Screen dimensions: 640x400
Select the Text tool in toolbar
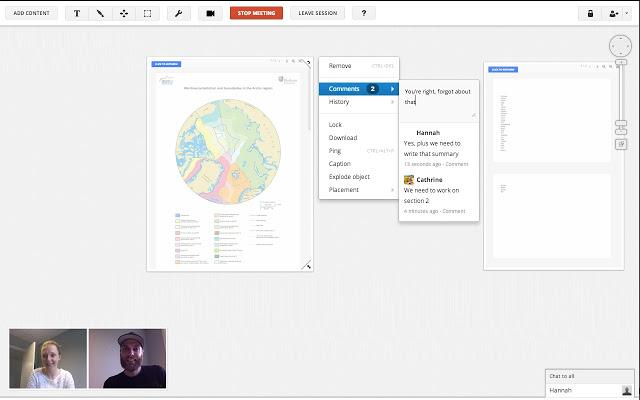point(77,13)
